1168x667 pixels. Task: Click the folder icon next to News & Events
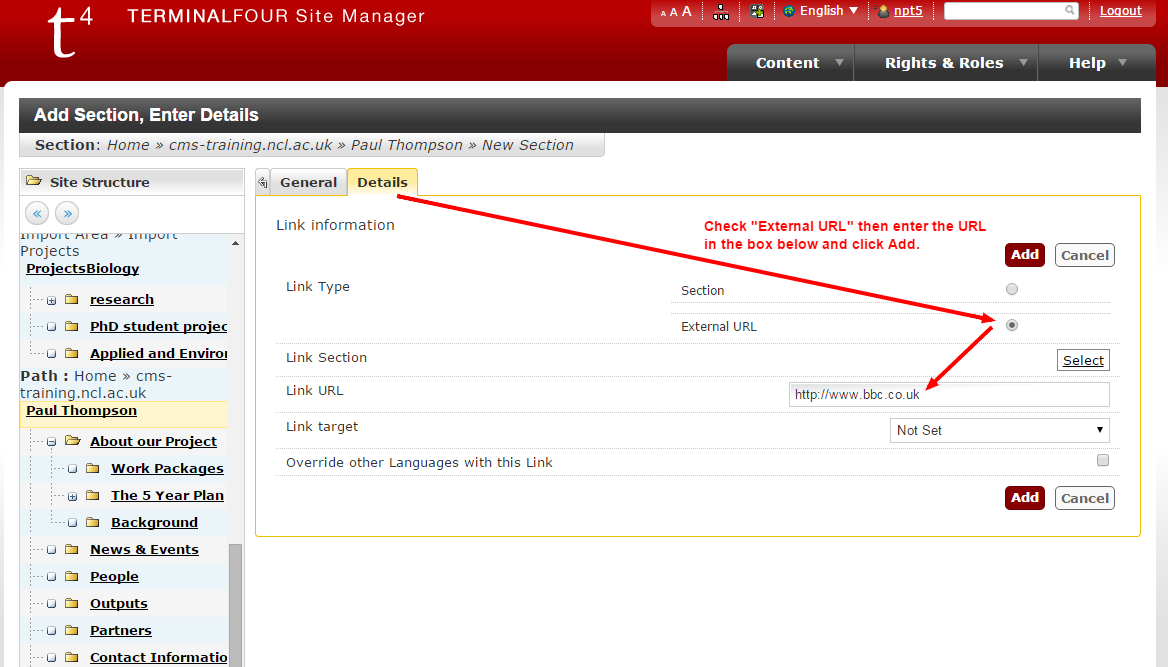coord(72,549)
